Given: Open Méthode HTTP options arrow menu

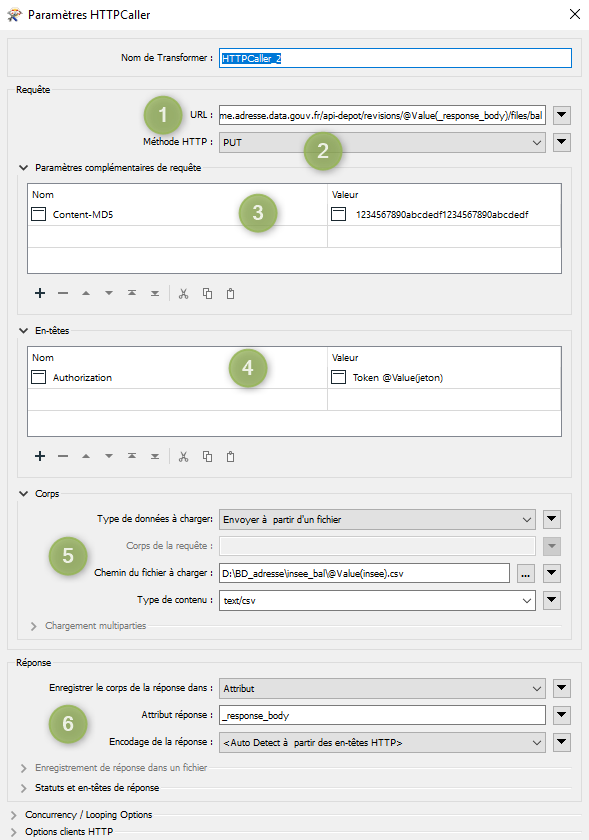Looking at the screenshot, I should coord(562,142).
